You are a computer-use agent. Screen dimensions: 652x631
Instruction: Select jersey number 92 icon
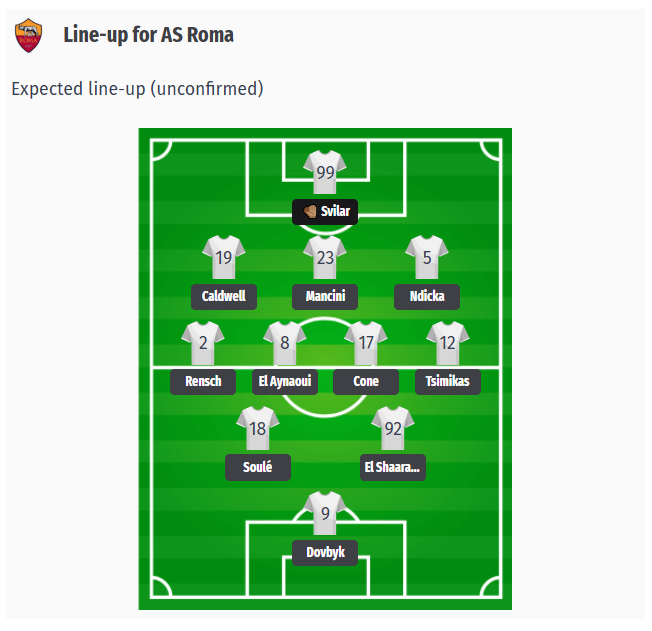(x=393, y=428)
